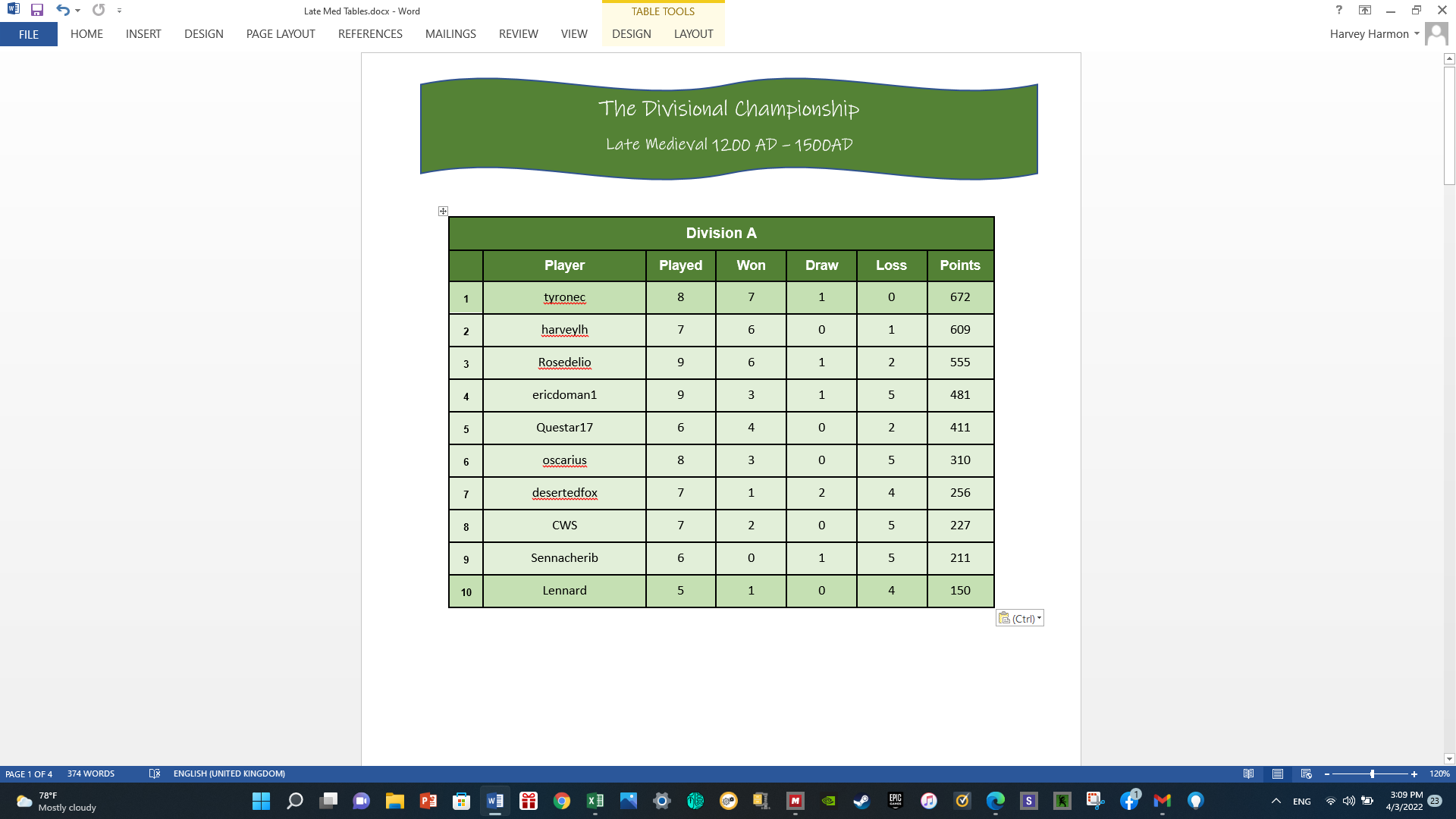Click the Sennacherib player cell
Viewport: 1456px width, 819px height.
[x=564, y=558]
